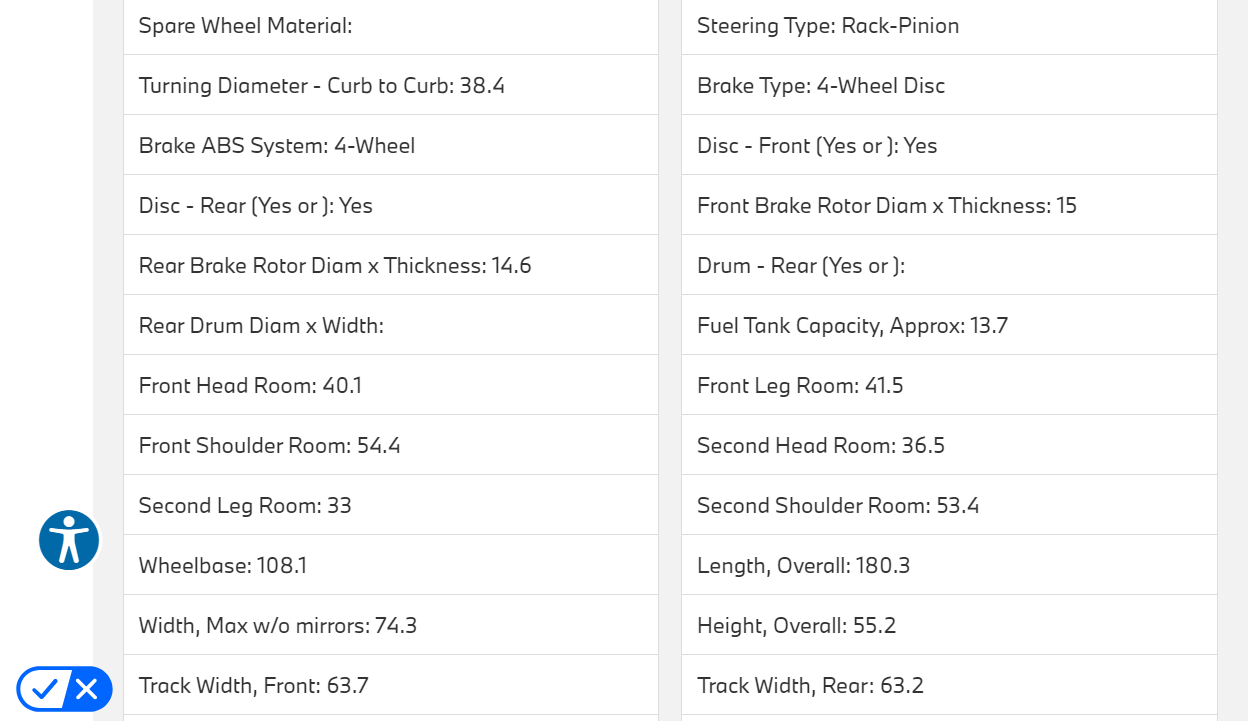Select the Track Width, Rear row
Viewport: 1254px width, 721px height.
pos(810,686)
